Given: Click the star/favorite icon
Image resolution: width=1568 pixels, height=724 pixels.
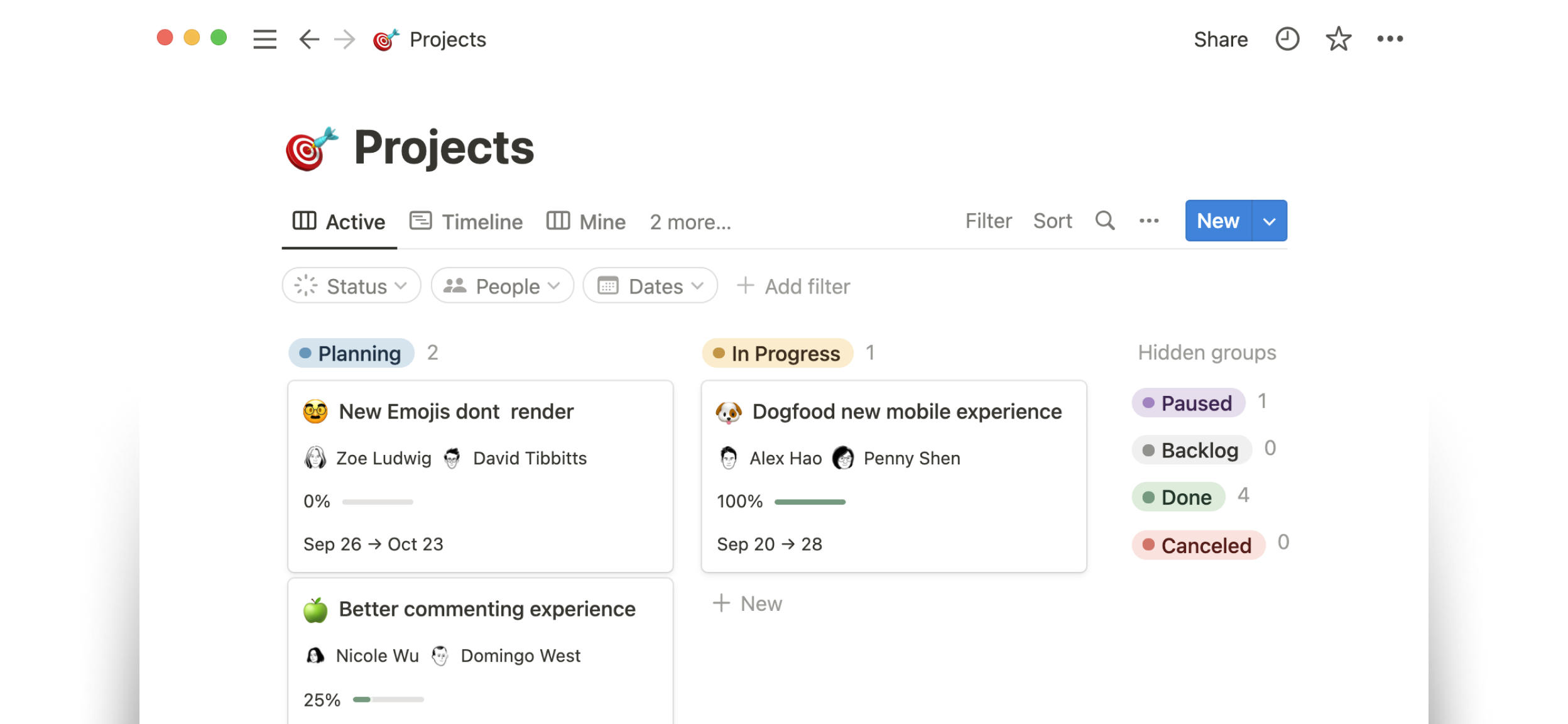Looking at the screenshot, I should point(1337,40).
